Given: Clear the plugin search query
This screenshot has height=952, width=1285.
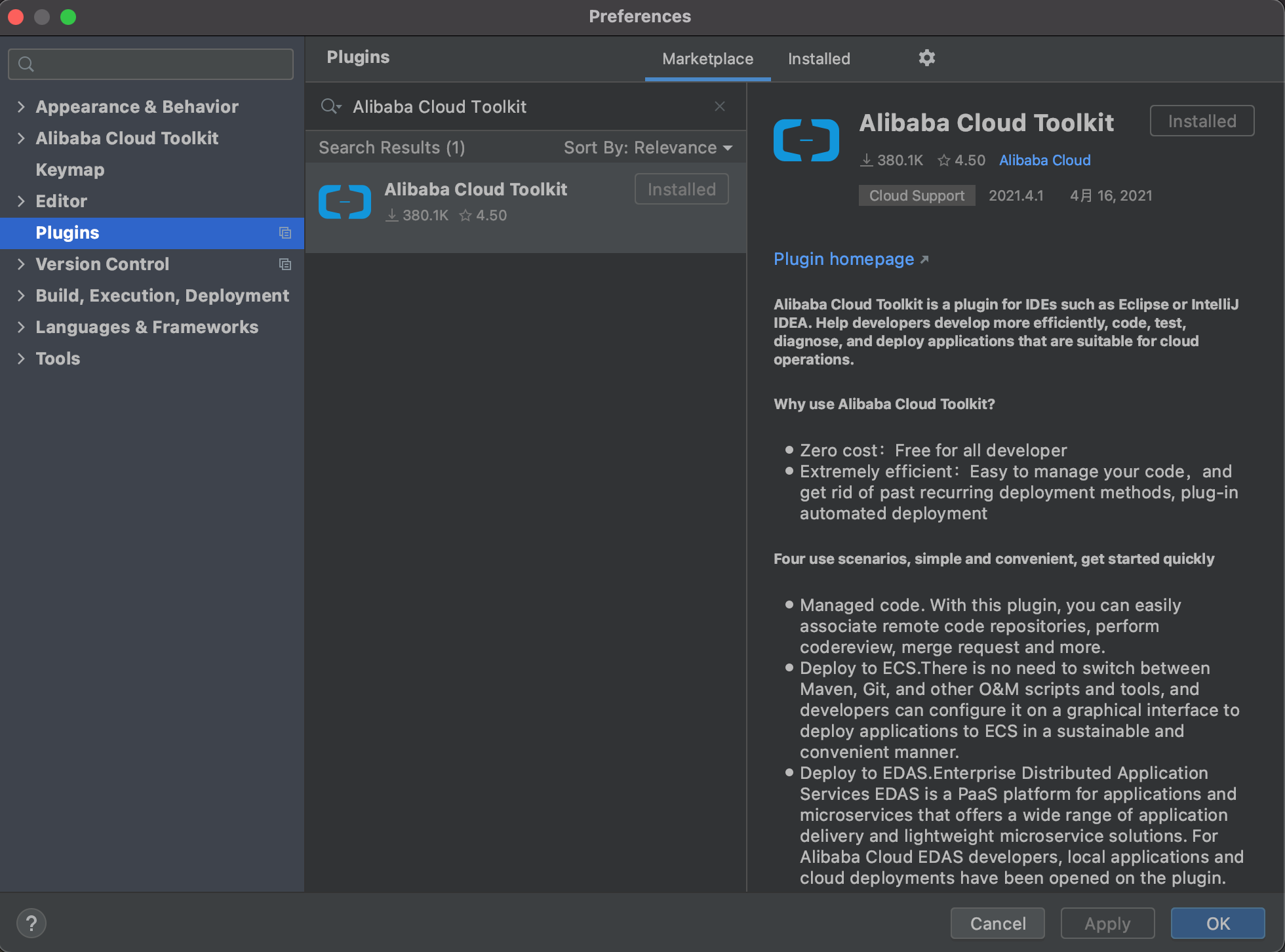Looking at the screenshot, I should pos(719,106).
